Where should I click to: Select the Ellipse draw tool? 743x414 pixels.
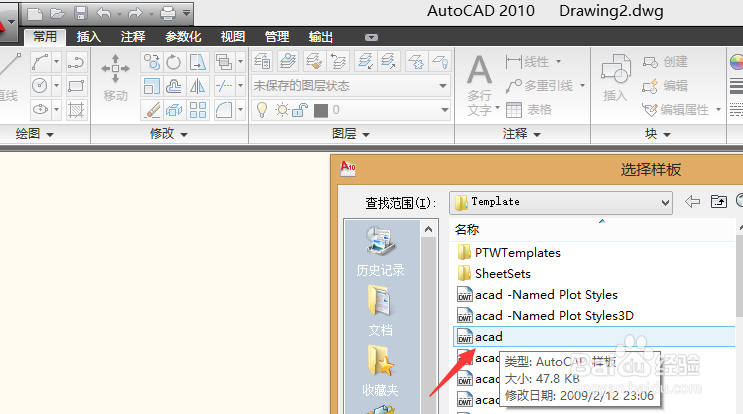[40, 110]
